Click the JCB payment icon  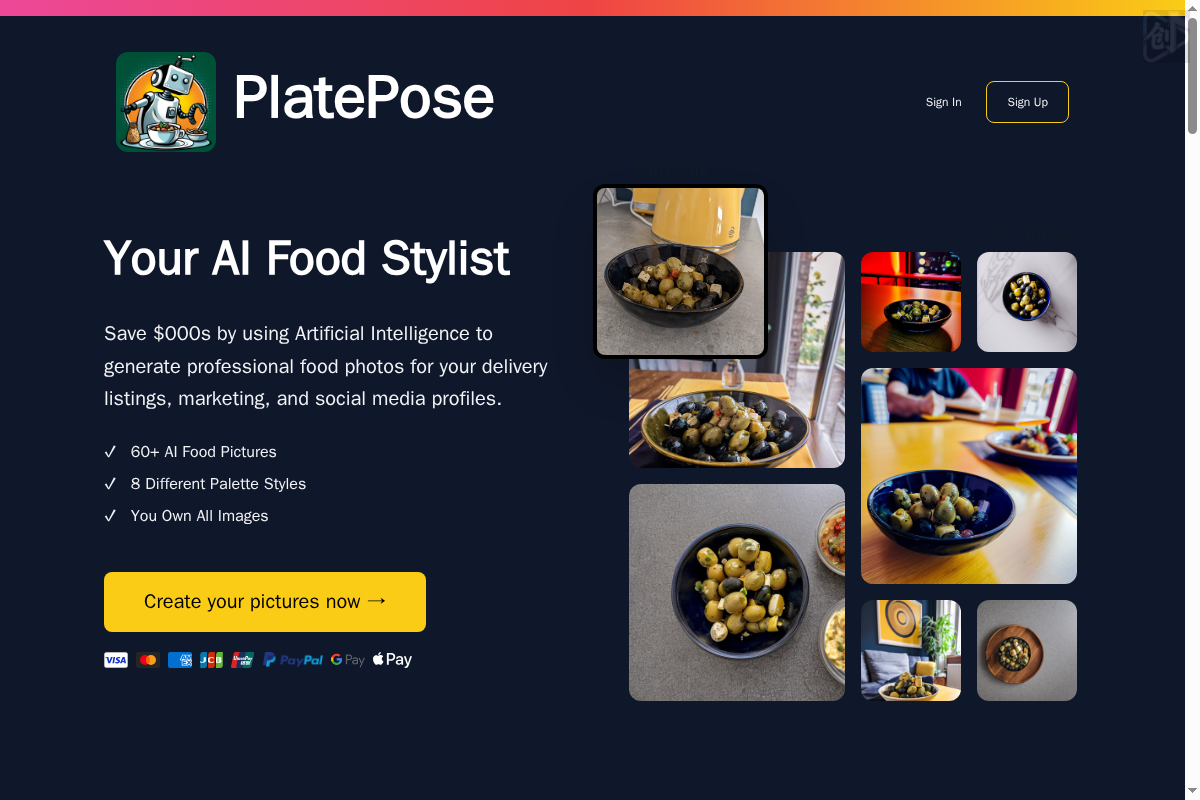pyautogui.click(x=211, y=660)
